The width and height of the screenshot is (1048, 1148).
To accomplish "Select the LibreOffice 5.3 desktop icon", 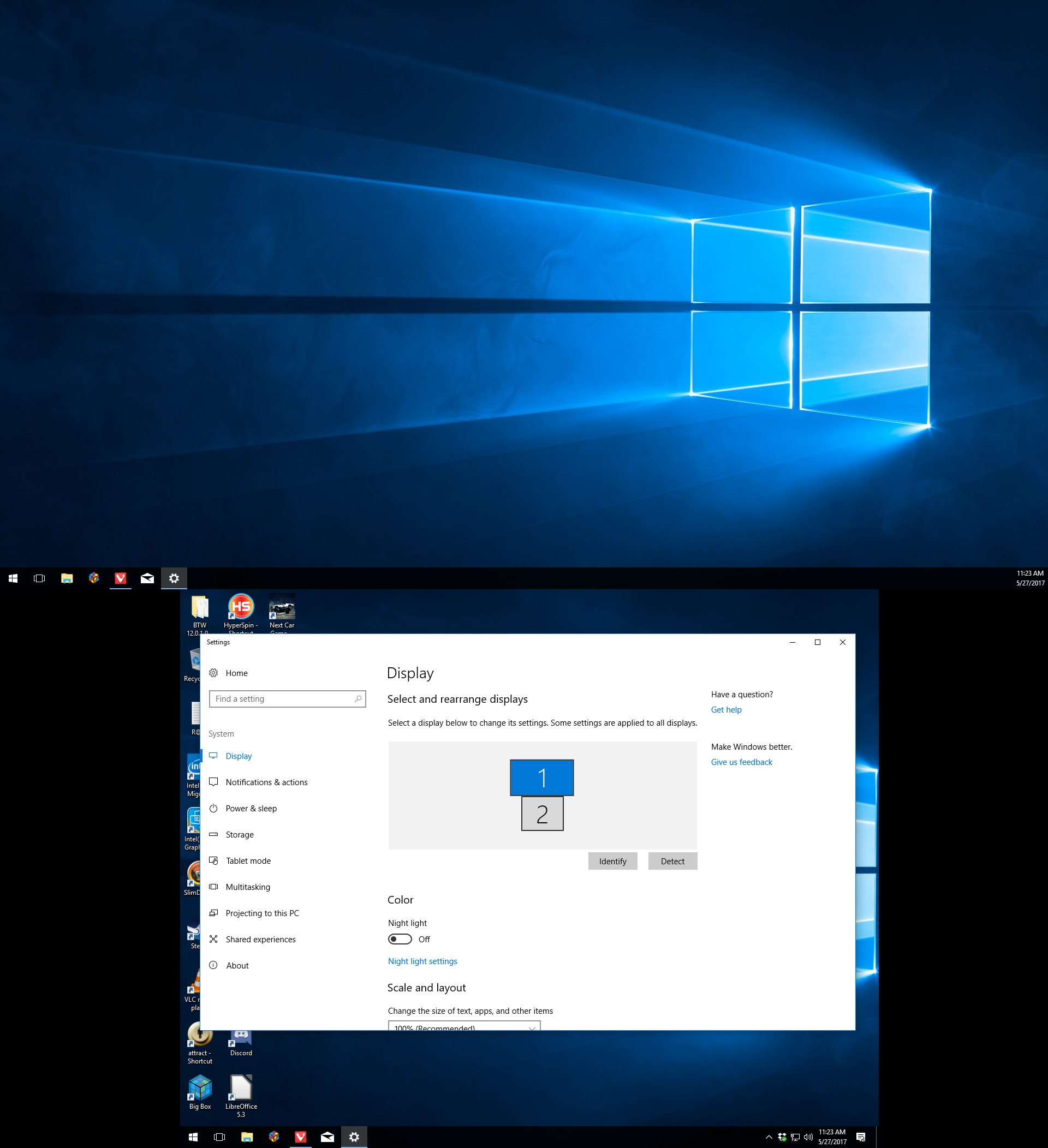I will (x=241, y=1096).
